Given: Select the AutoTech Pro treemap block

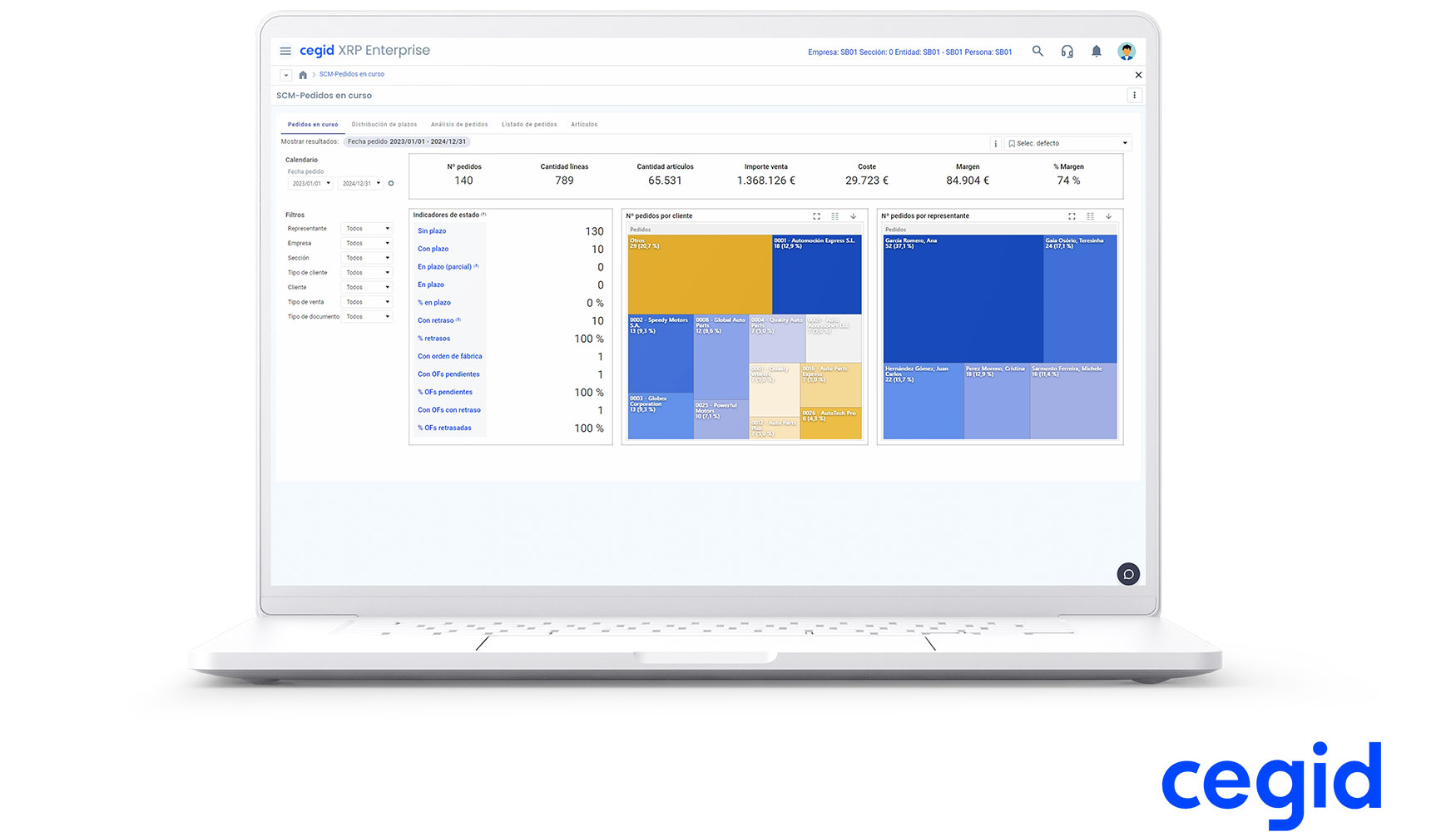Looking at the screenshot, I should point(830,423).
